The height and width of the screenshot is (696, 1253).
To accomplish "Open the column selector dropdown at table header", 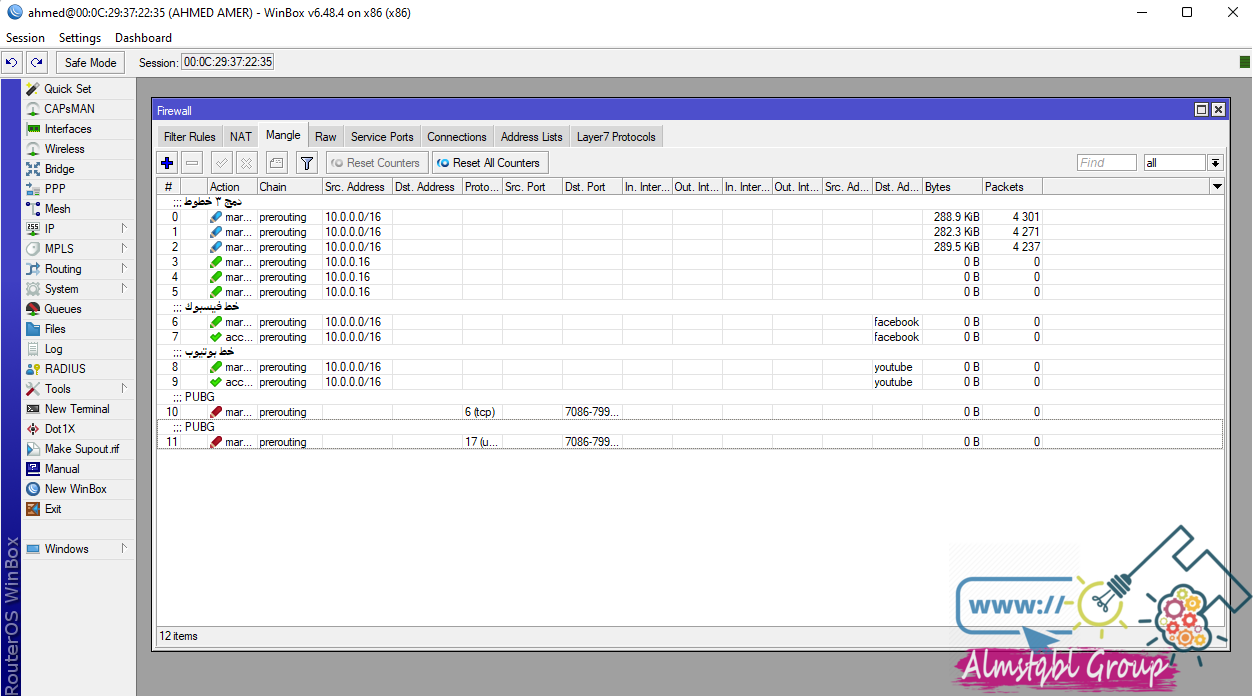I will coord(1217,187).
